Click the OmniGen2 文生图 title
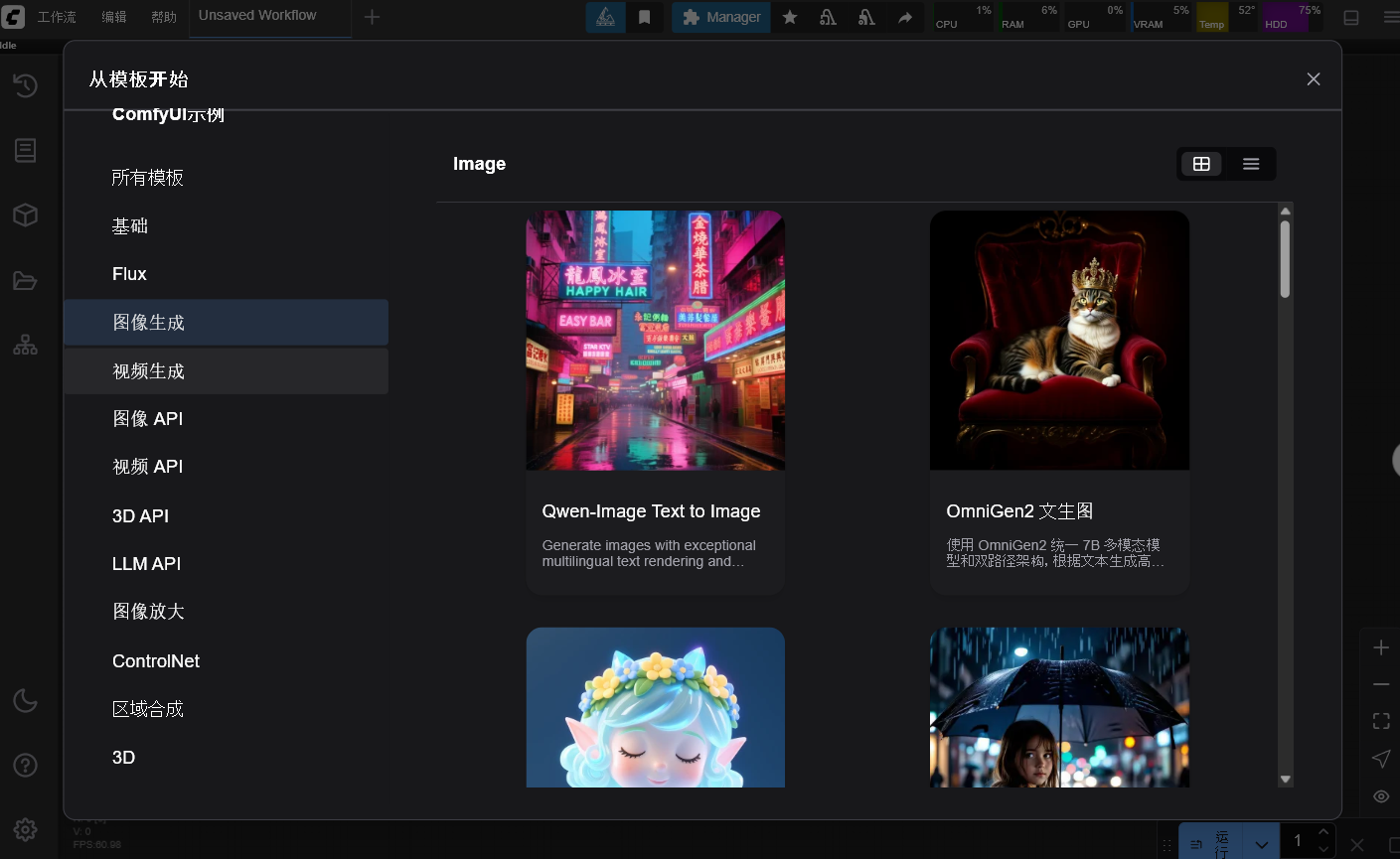Image resolution: width=1400 pixels, height=859 pixels. pos(1019,511)
